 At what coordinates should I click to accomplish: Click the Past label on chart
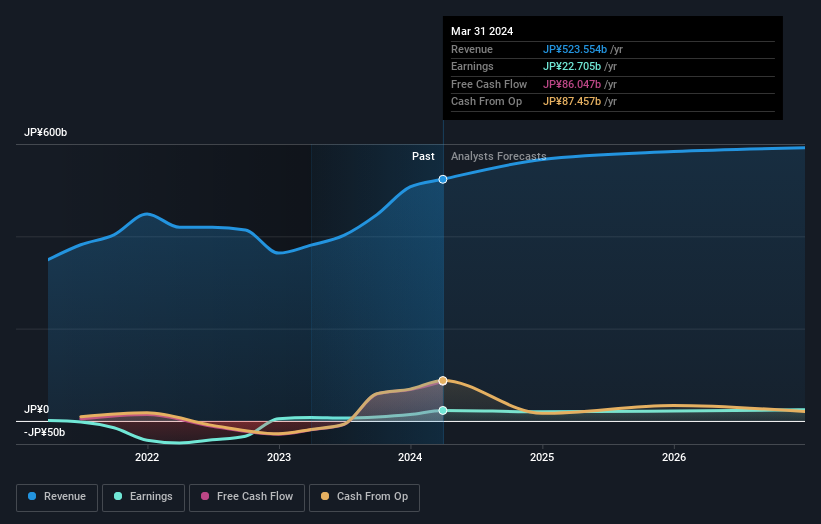(x=423, y=156)
